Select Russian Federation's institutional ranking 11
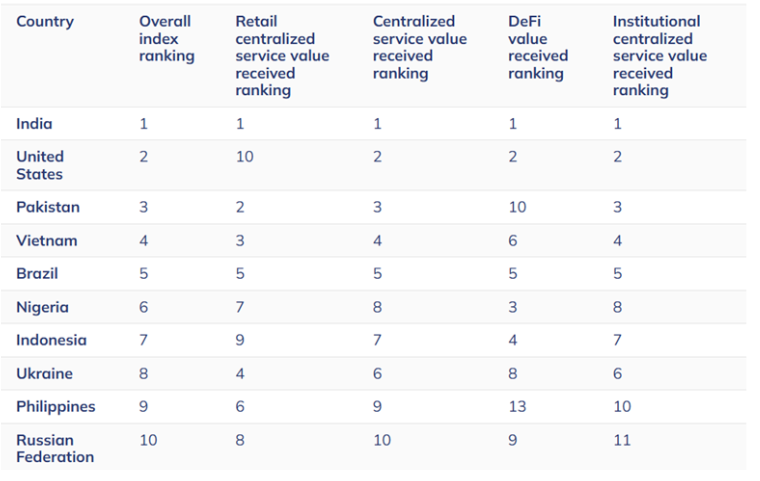The height and width of the screenshot is (481, 760). (621, 440)
